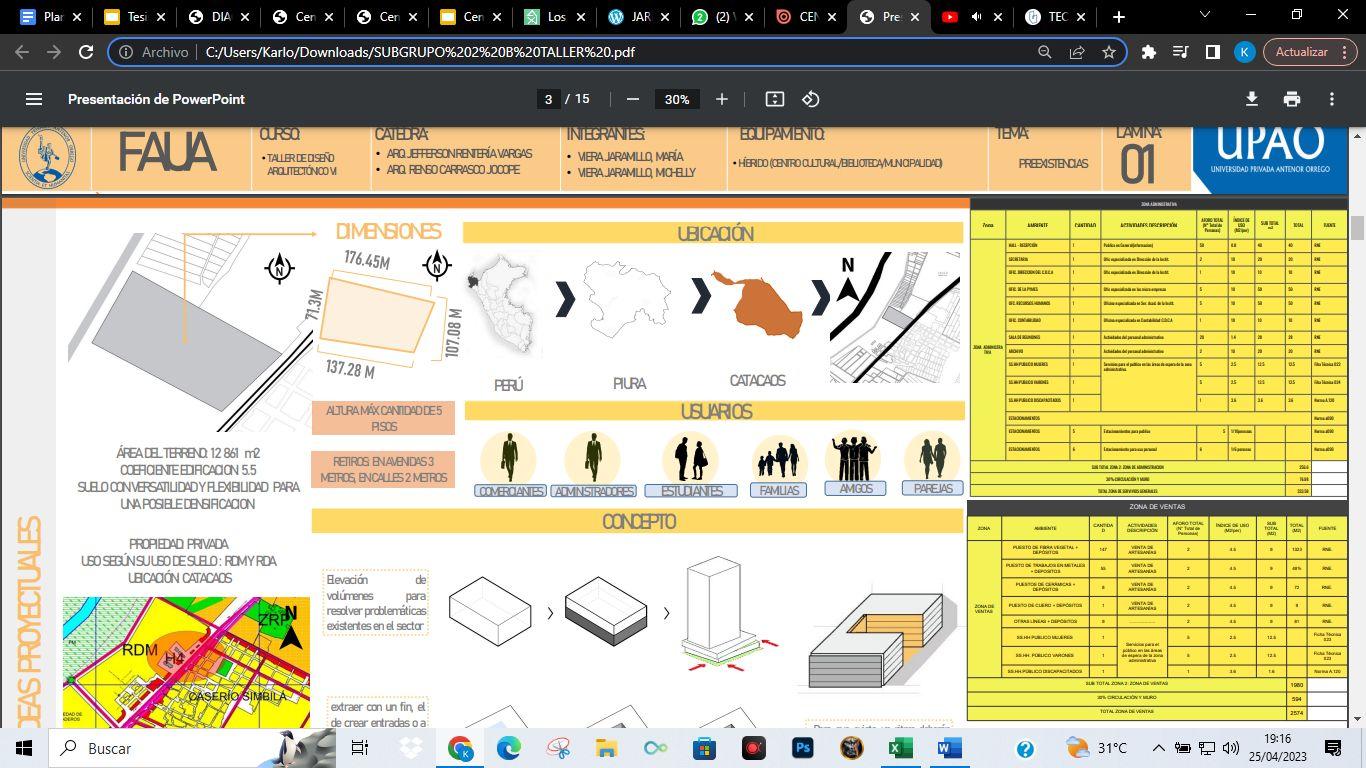Viewport: 1366px width, 768px height.
Task: Open Microsoft Edge from the taskbar
Action: tap(509, 748)
